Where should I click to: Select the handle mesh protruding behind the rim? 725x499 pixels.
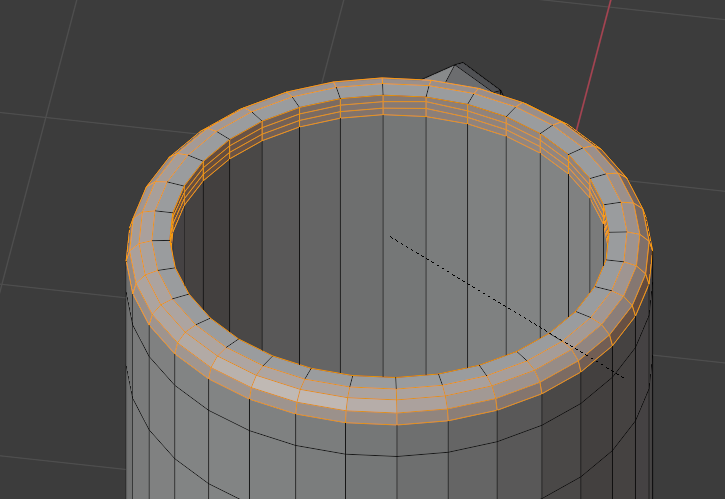462,76
